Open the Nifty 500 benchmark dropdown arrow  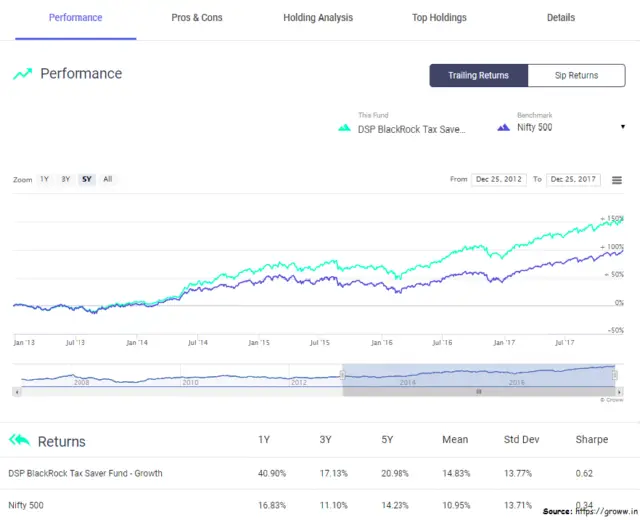coord(623,127)
